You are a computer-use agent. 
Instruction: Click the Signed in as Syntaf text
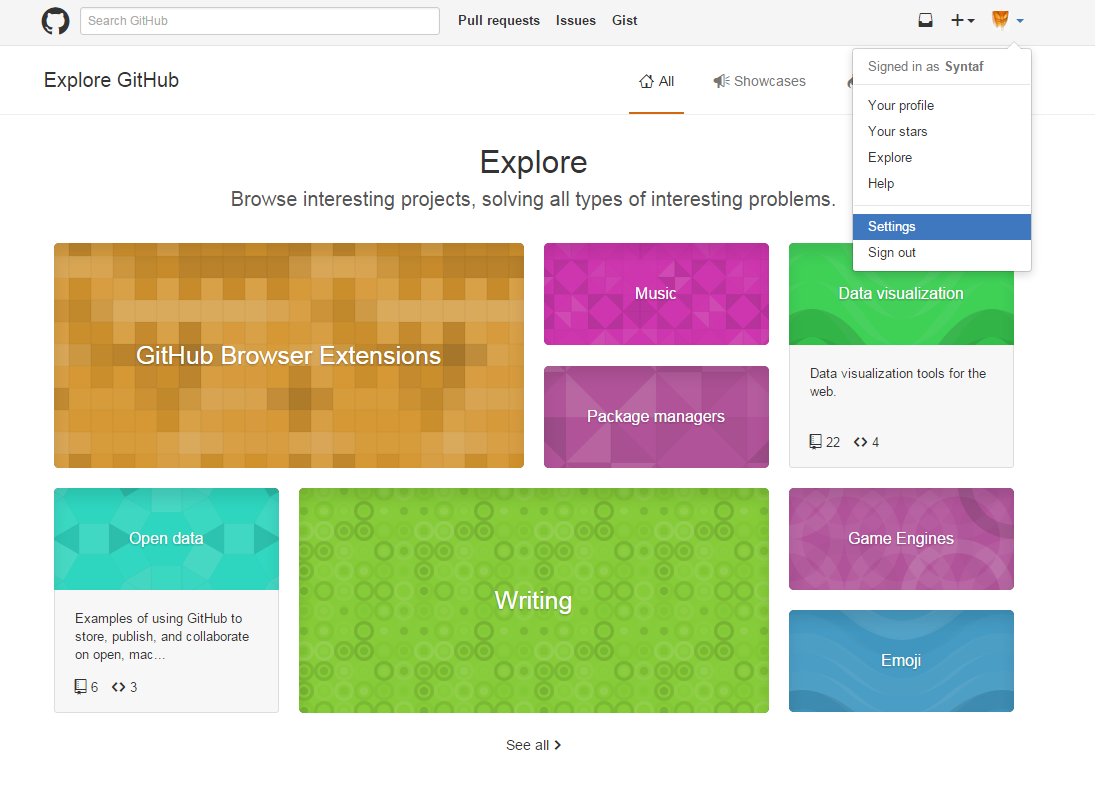pos(925,66)
